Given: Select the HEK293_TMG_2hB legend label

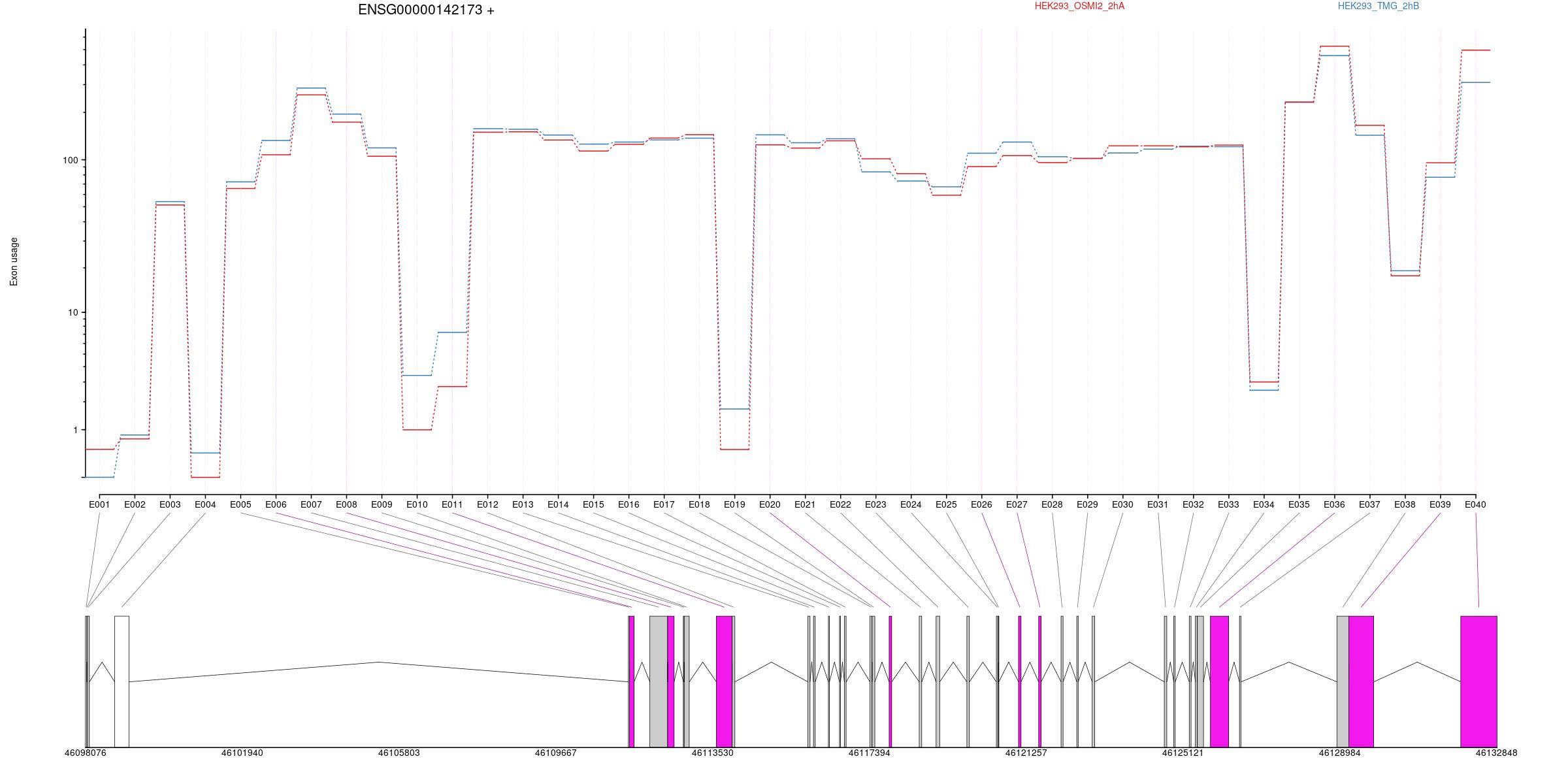Looking at the screenshot, I should pyautogui.click(x=1378, y=6).
